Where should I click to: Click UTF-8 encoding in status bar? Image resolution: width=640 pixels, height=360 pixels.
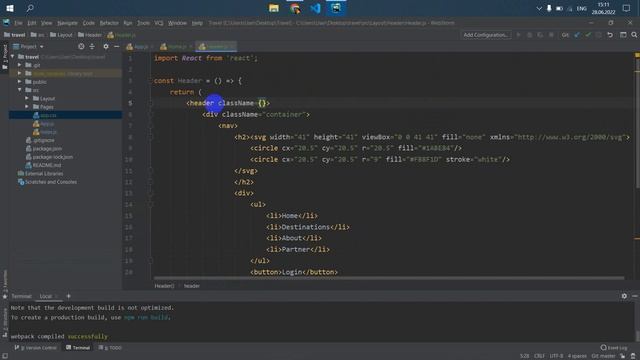tap(556, 356)
